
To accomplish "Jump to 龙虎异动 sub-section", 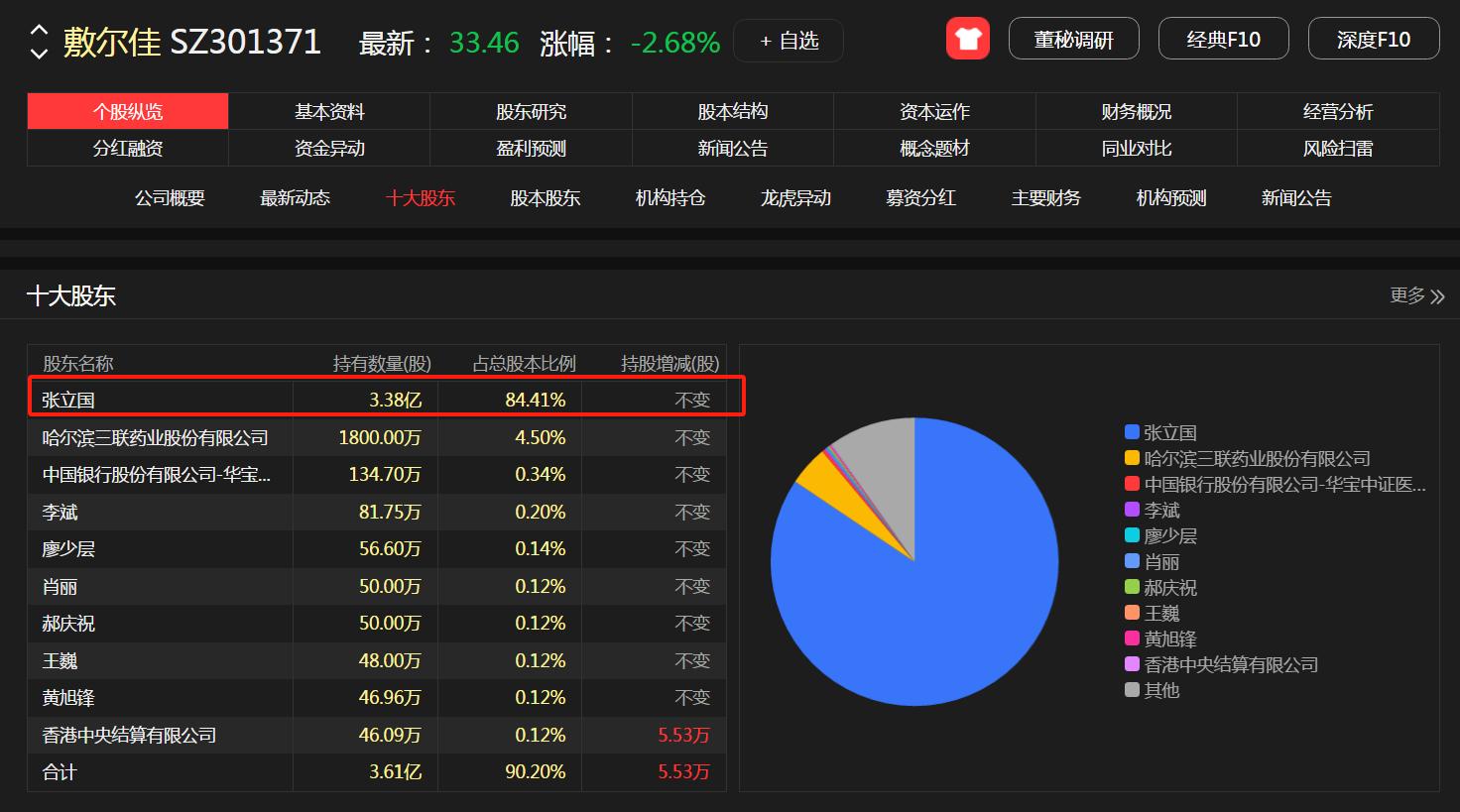I will coord(795,198).
